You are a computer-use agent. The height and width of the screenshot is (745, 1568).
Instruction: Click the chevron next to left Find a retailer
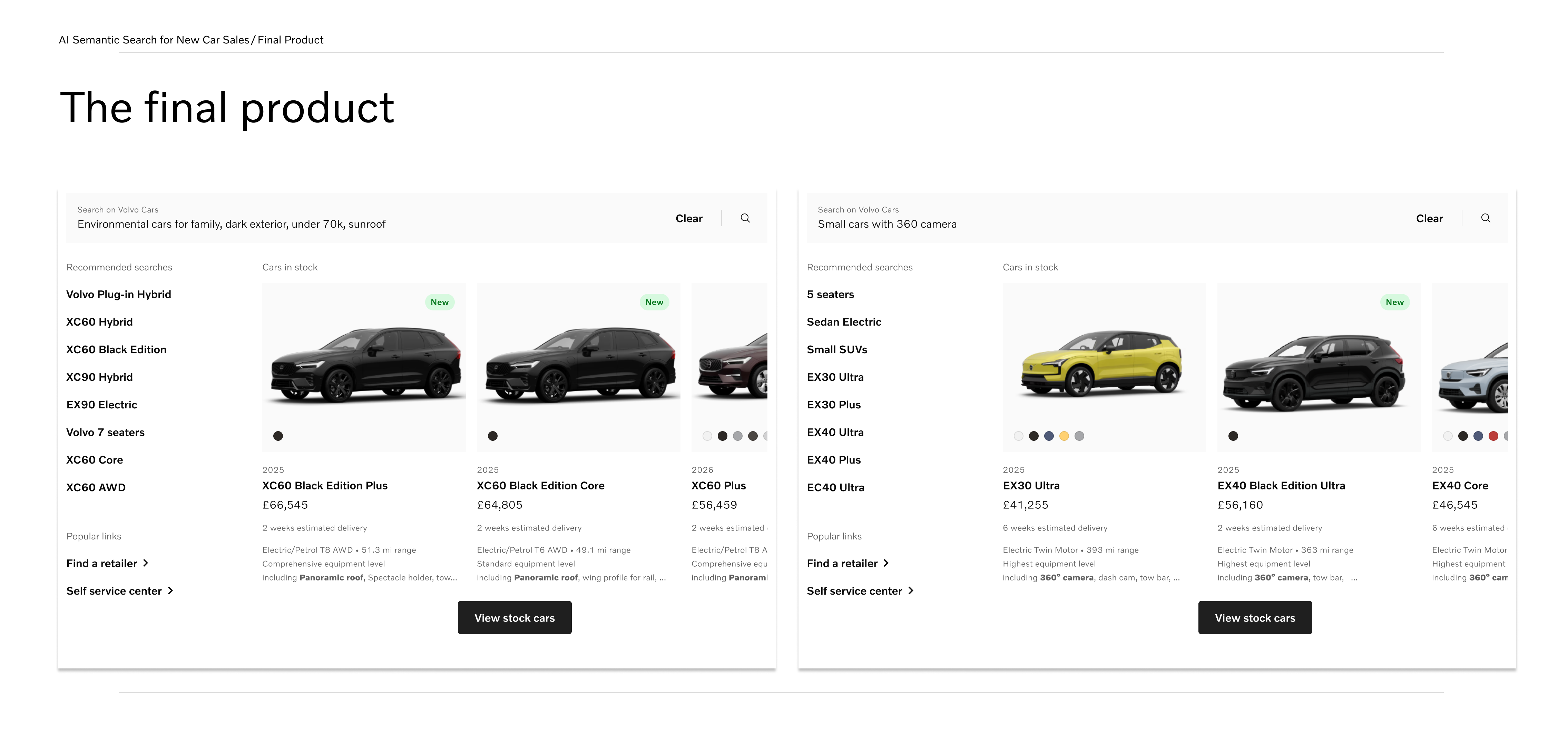pyautogui.click(x=146, y=563)
